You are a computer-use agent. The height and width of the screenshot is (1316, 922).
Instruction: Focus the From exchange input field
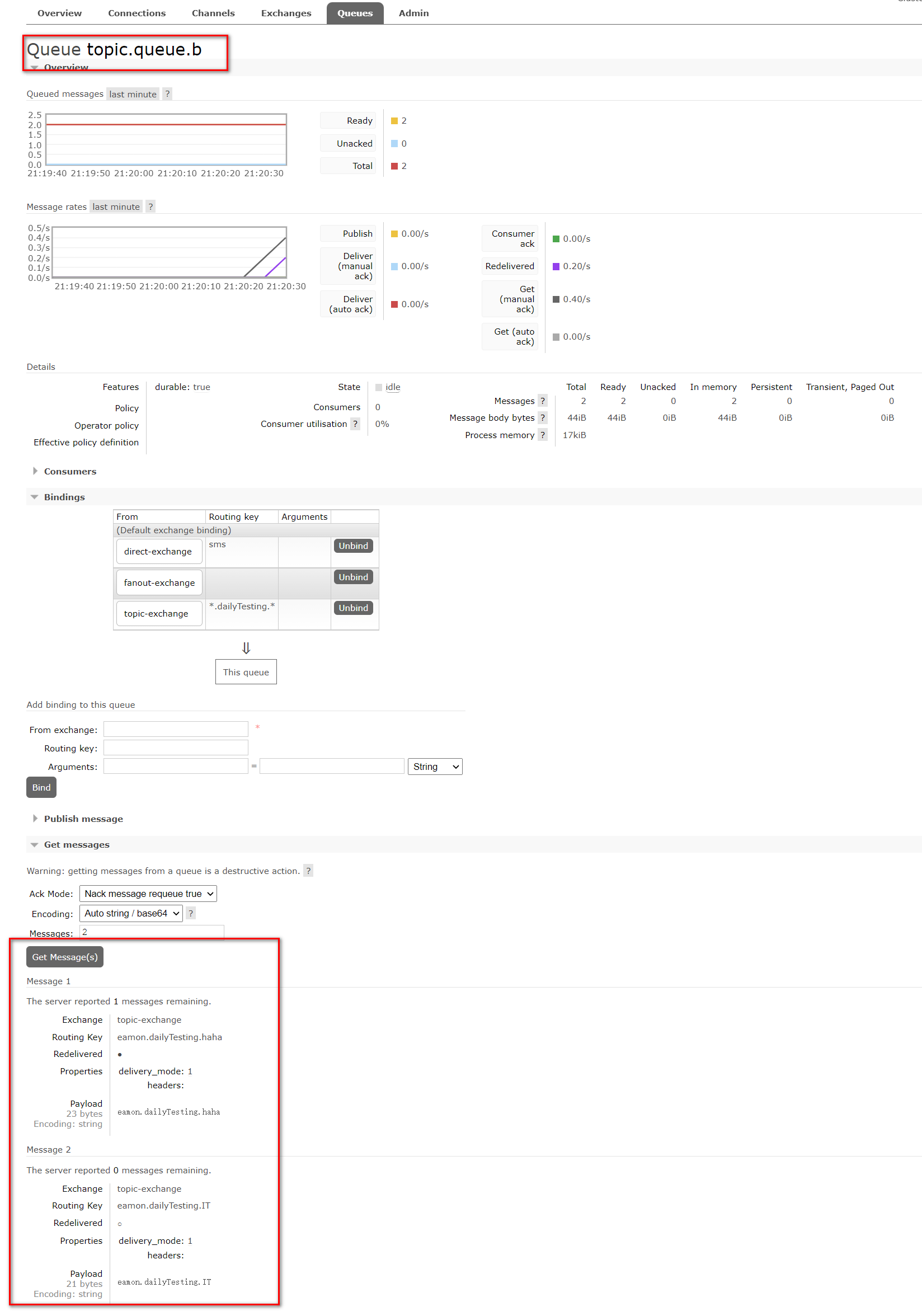pyautogui.click(x=176, y=730)
